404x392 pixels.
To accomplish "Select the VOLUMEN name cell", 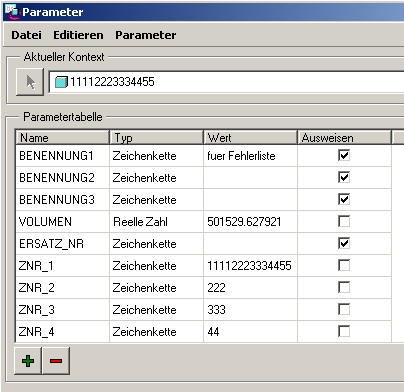I will click(62, 222).
